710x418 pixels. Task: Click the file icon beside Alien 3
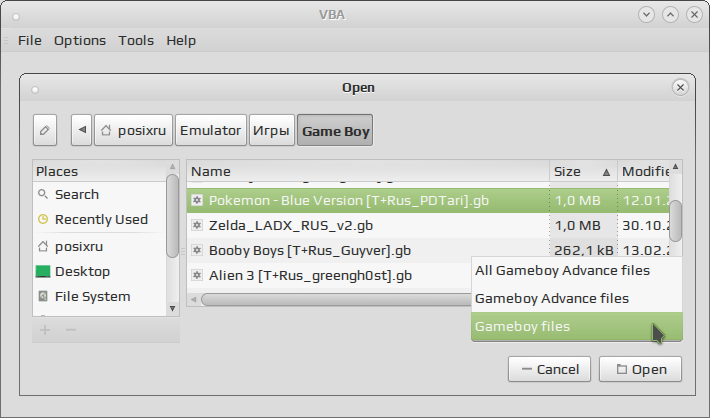[197, 275]
